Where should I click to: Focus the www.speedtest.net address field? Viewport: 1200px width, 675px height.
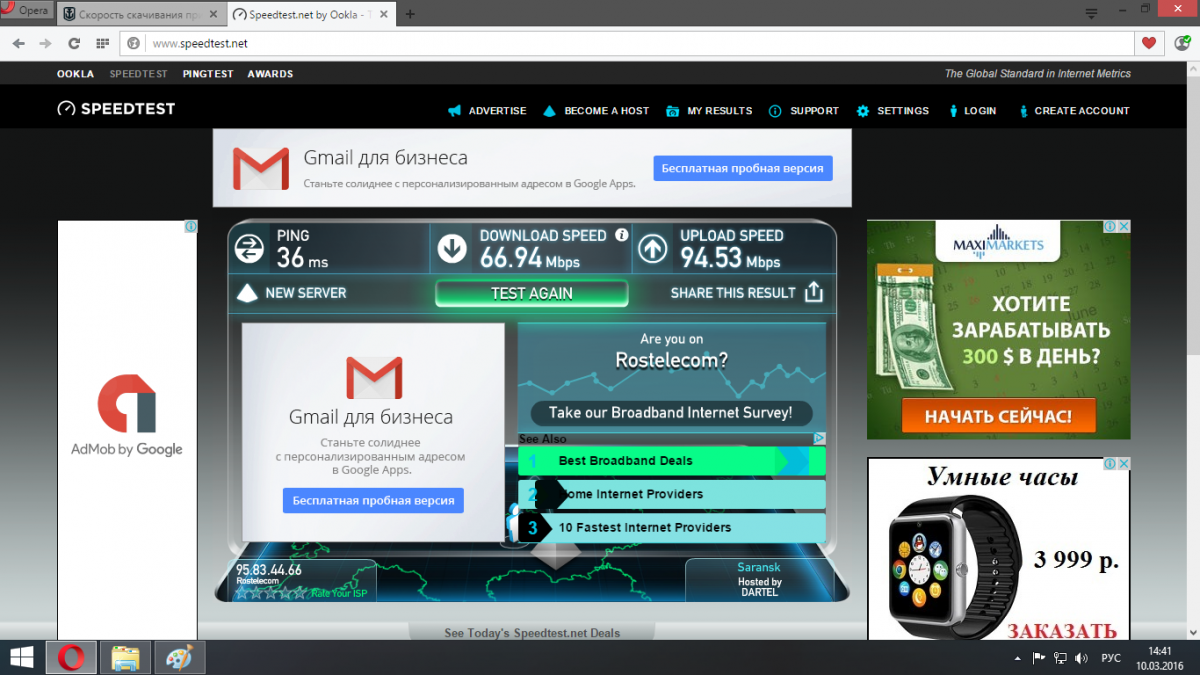[640, 43]
